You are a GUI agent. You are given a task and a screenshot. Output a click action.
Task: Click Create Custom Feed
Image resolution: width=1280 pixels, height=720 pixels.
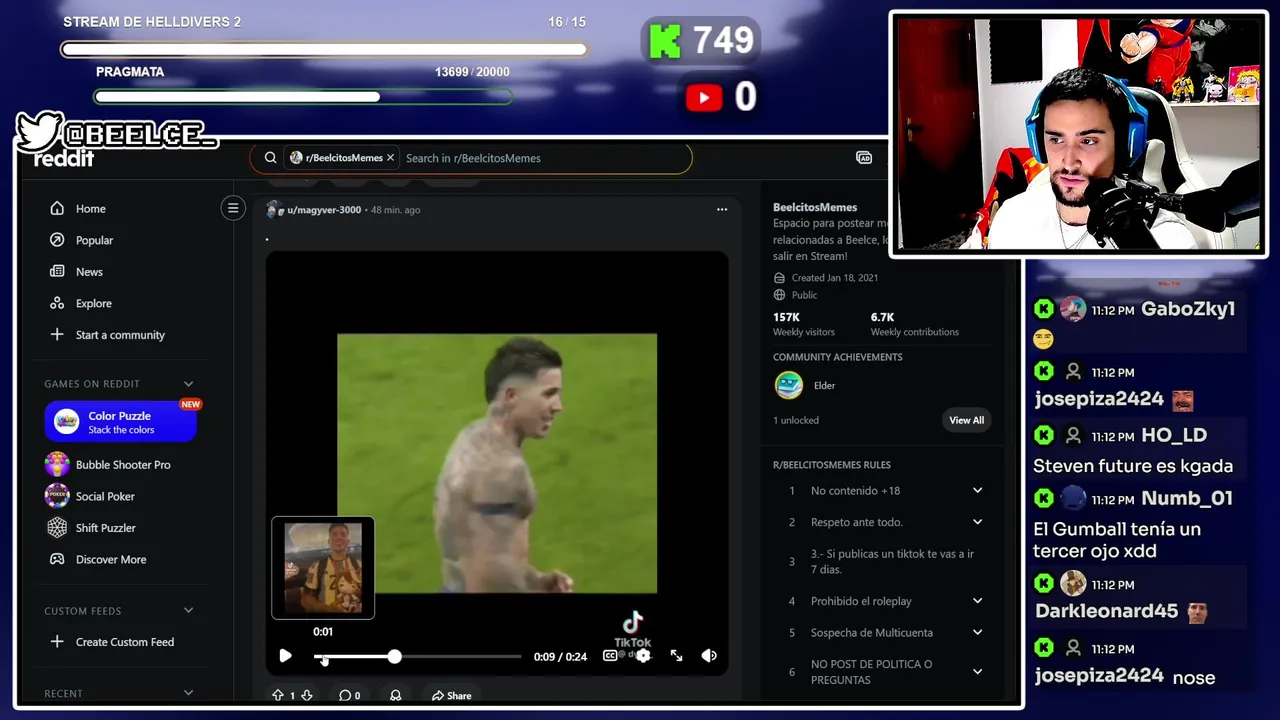[x=127, y=642]
